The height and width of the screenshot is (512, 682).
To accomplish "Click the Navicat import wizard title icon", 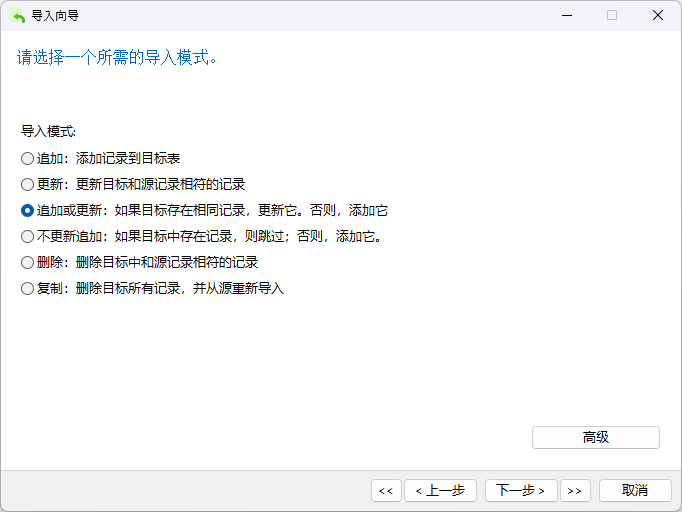I will point(17,15).
